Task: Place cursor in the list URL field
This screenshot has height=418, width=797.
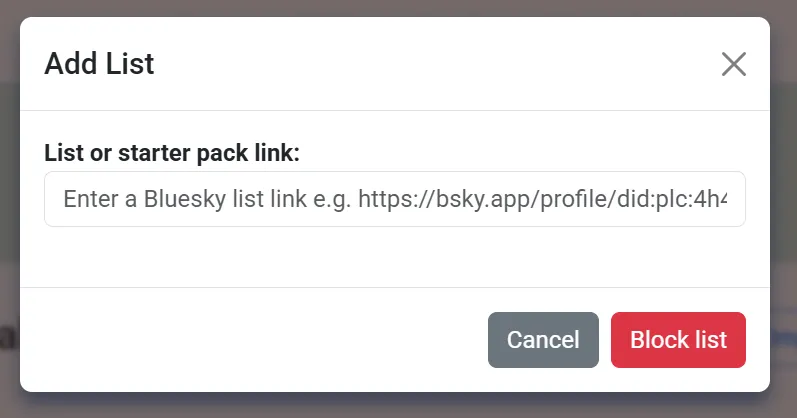Action: (x=395, y=199)
